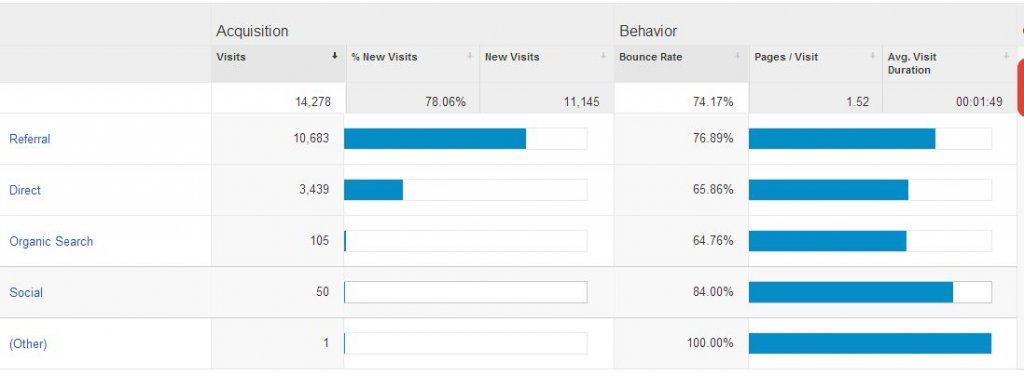This screenshot has width=1024, height=389.
Task: Click the Avg. Visit Duration sort arrow
Action: 1006,56
